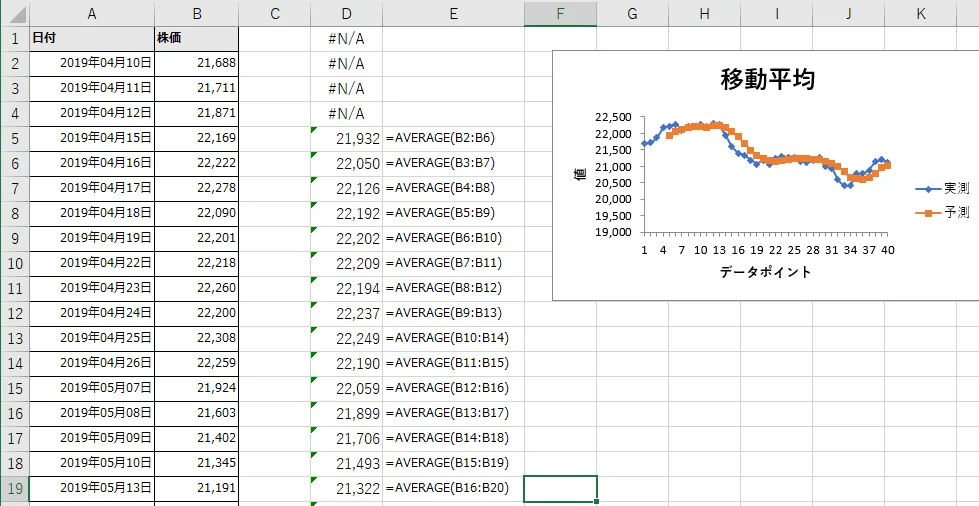
Task: Click the vertical axis title 値
Action: [x=580, y=174]
